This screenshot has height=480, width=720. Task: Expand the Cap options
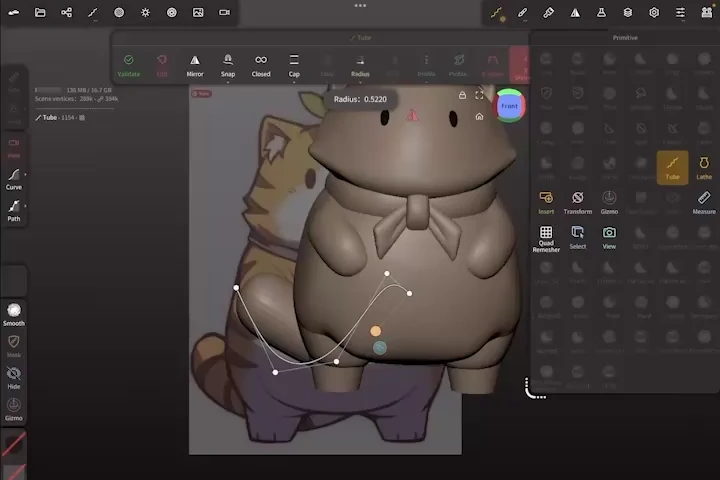click(x=294, y=66)
